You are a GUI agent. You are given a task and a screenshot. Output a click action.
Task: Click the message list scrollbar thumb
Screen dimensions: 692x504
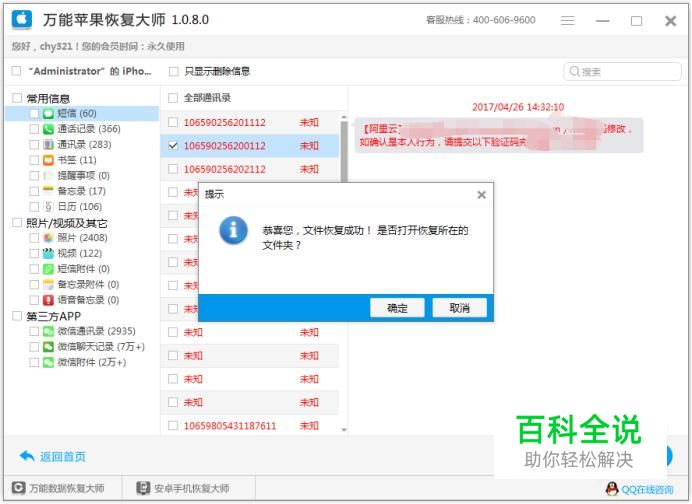coord(344,151)
